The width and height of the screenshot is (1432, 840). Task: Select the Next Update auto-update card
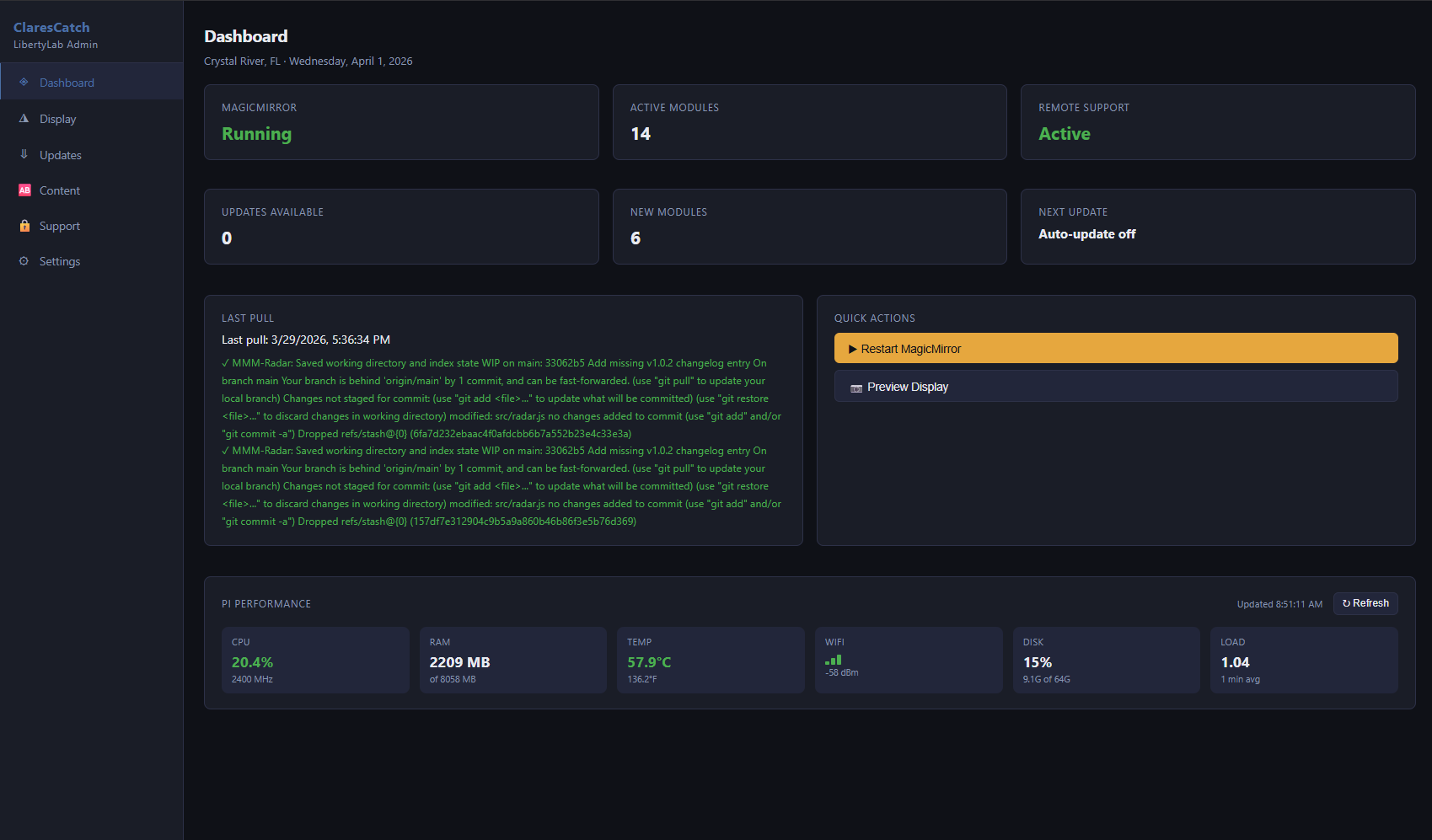[1217, 226]
